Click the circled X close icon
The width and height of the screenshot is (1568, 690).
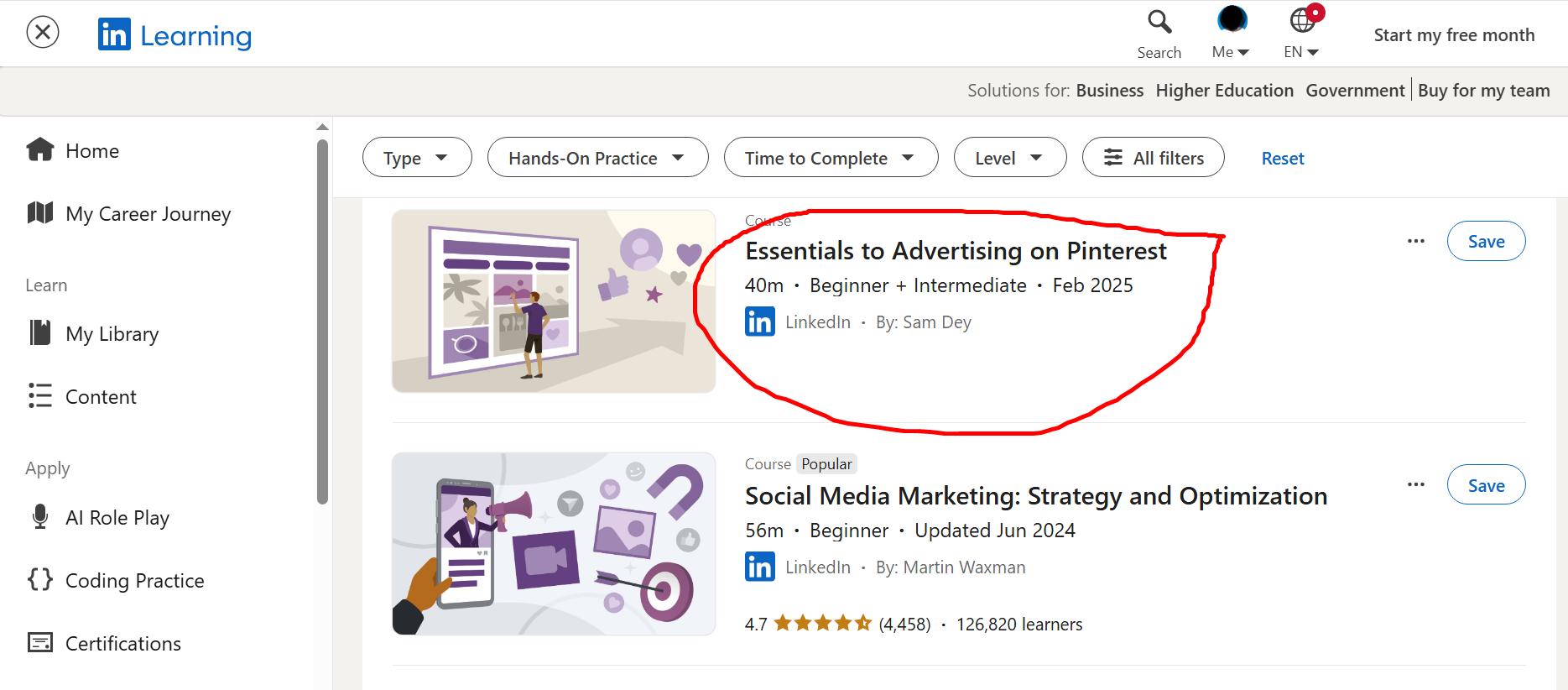43,33
